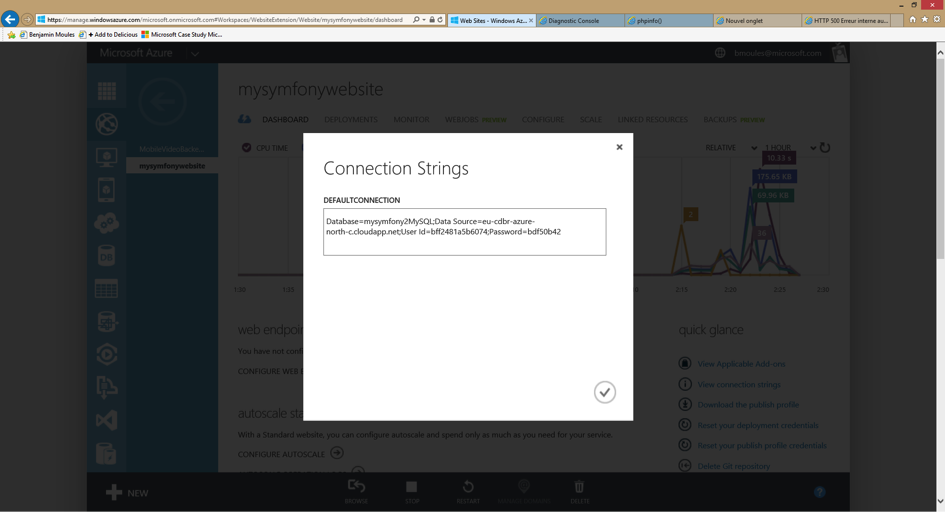Click RESTART in the command bar
Screen dimensions: 945x512
coord(468,491)
